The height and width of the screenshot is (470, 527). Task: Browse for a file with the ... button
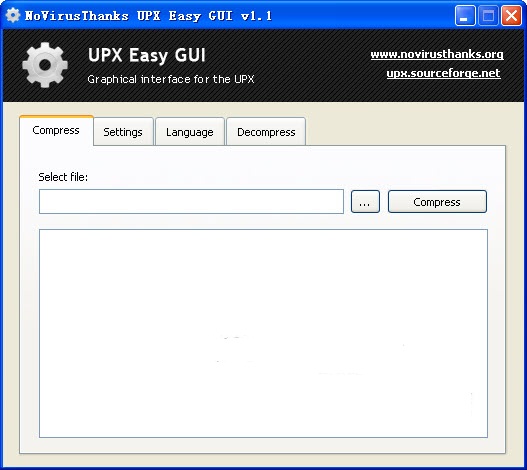pos(365,202)
